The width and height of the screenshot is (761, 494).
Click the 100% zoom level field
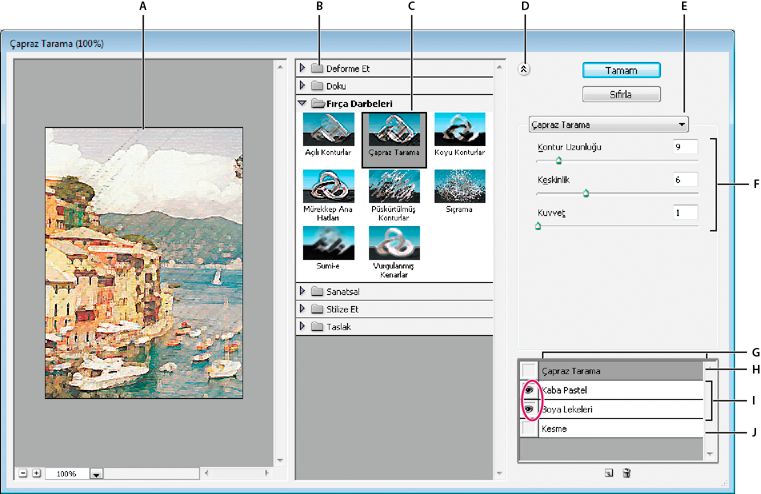[67, 474]
